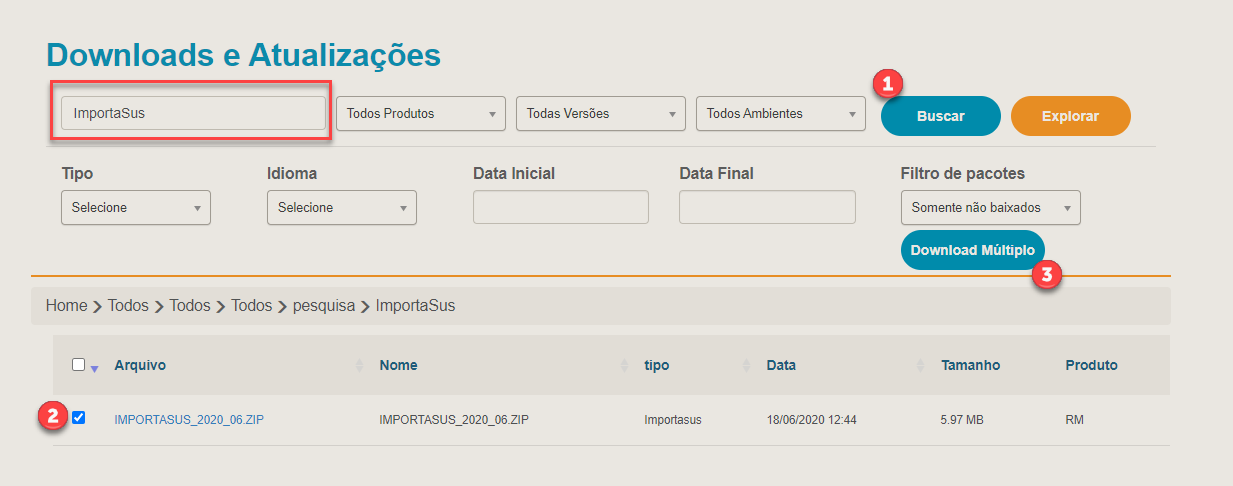Focus the Data Final date field
1233x486 pixels.
[x=767, y=207]
